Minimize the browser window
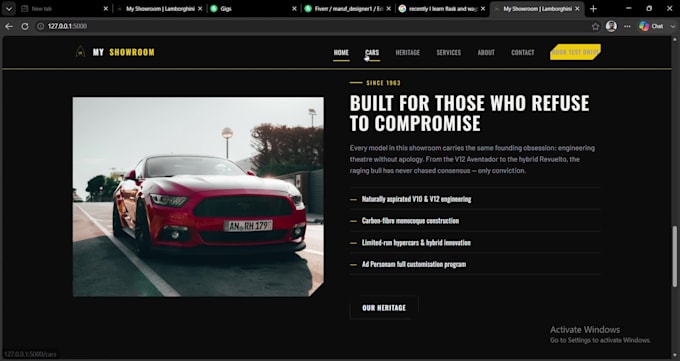The width and height of the screenshot is (680, 361). (x=628, y=8)
